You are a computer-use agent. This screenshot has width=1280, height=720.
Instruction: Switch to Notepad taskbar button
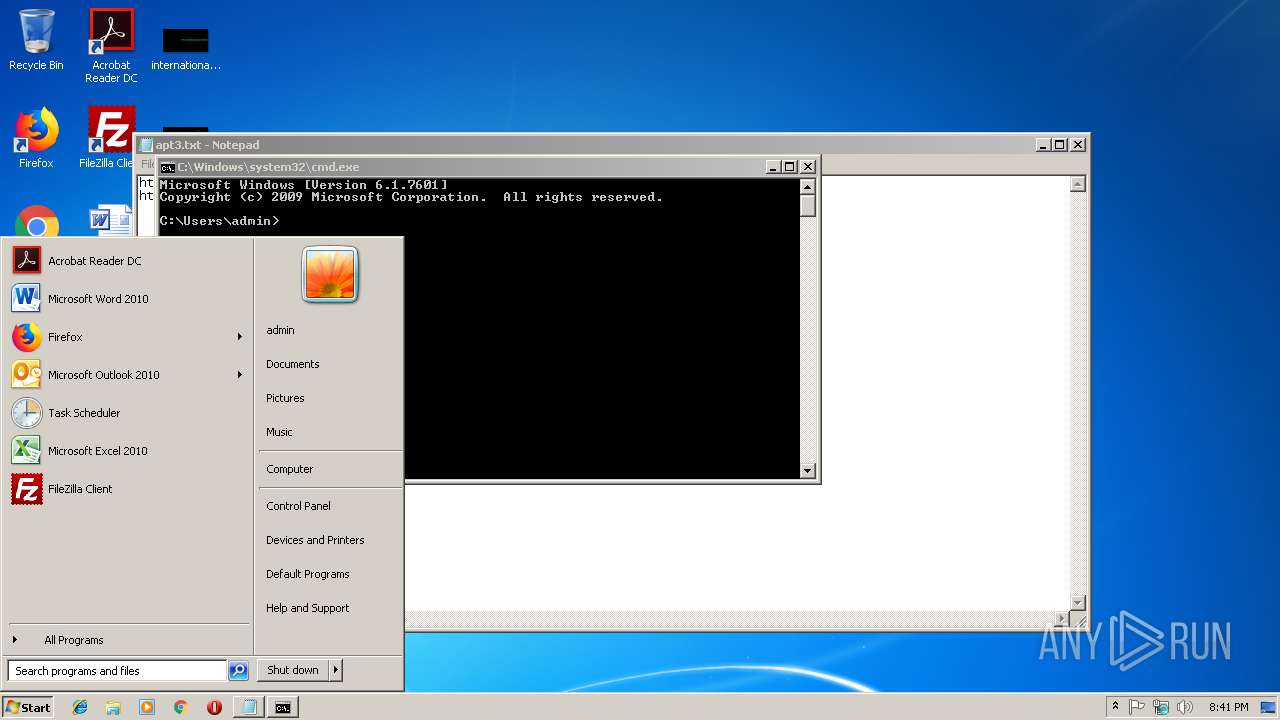pos(249,707)
